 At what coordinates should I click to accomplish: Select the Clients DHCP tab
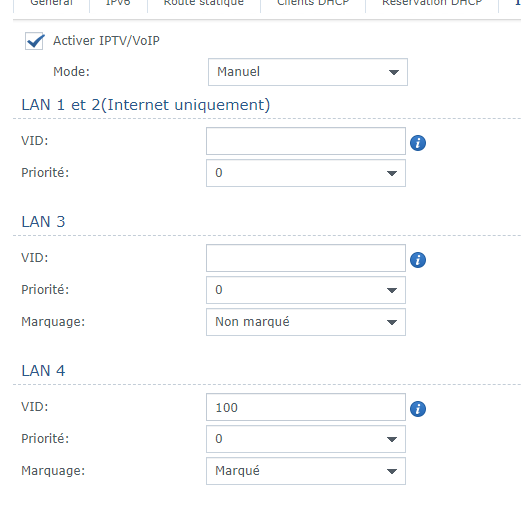[x=313, y=3]
